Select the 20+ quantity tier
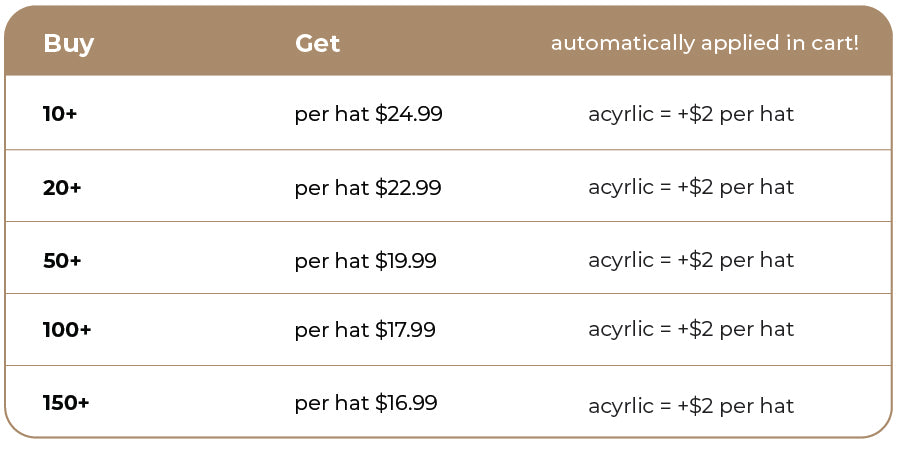The width and height of the screenshot is (899, 452). pos(62,187)
